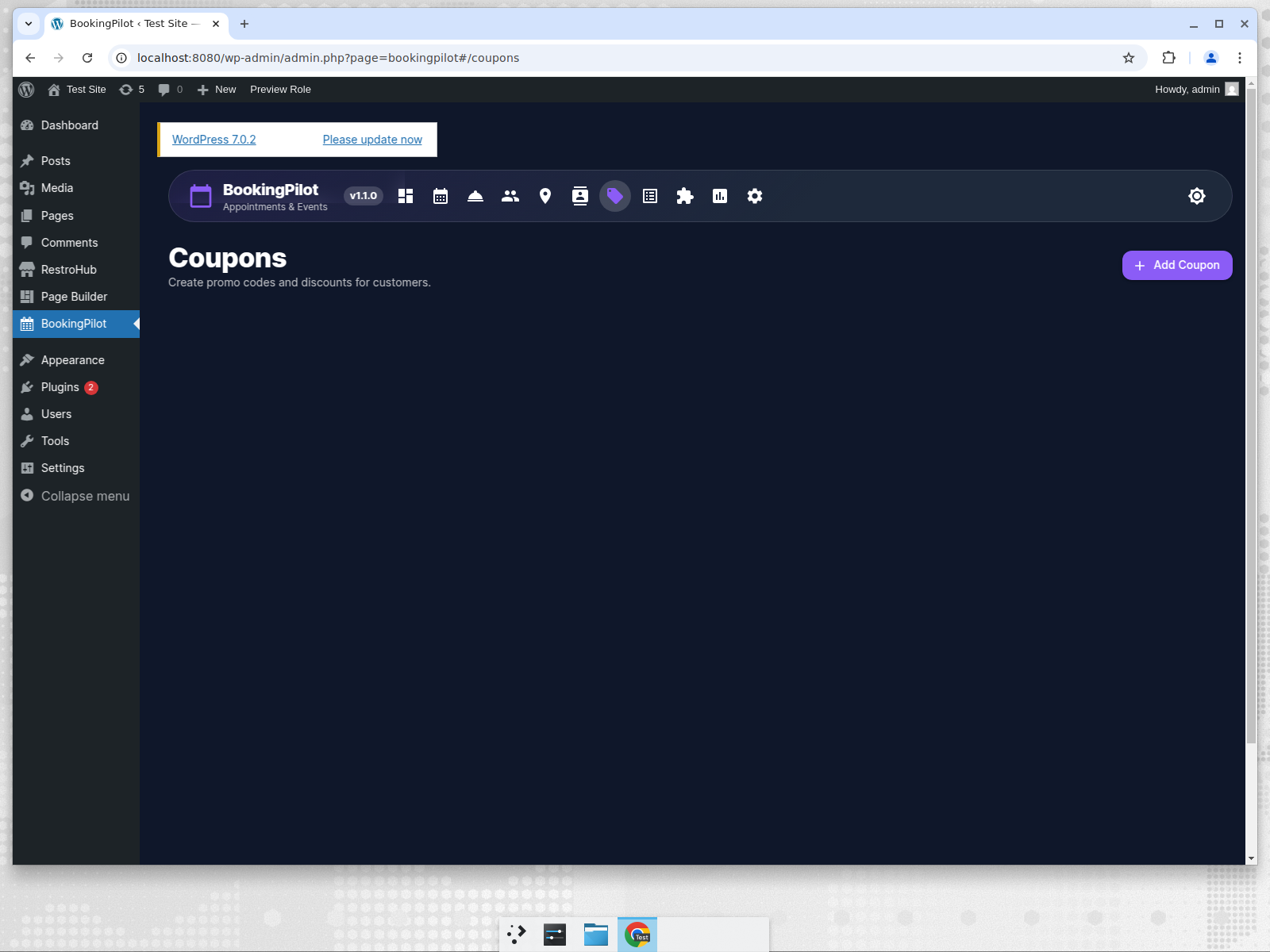
Task: Open the list form icon in BookingPilot toolbar
Action: [x=650, y=196]
